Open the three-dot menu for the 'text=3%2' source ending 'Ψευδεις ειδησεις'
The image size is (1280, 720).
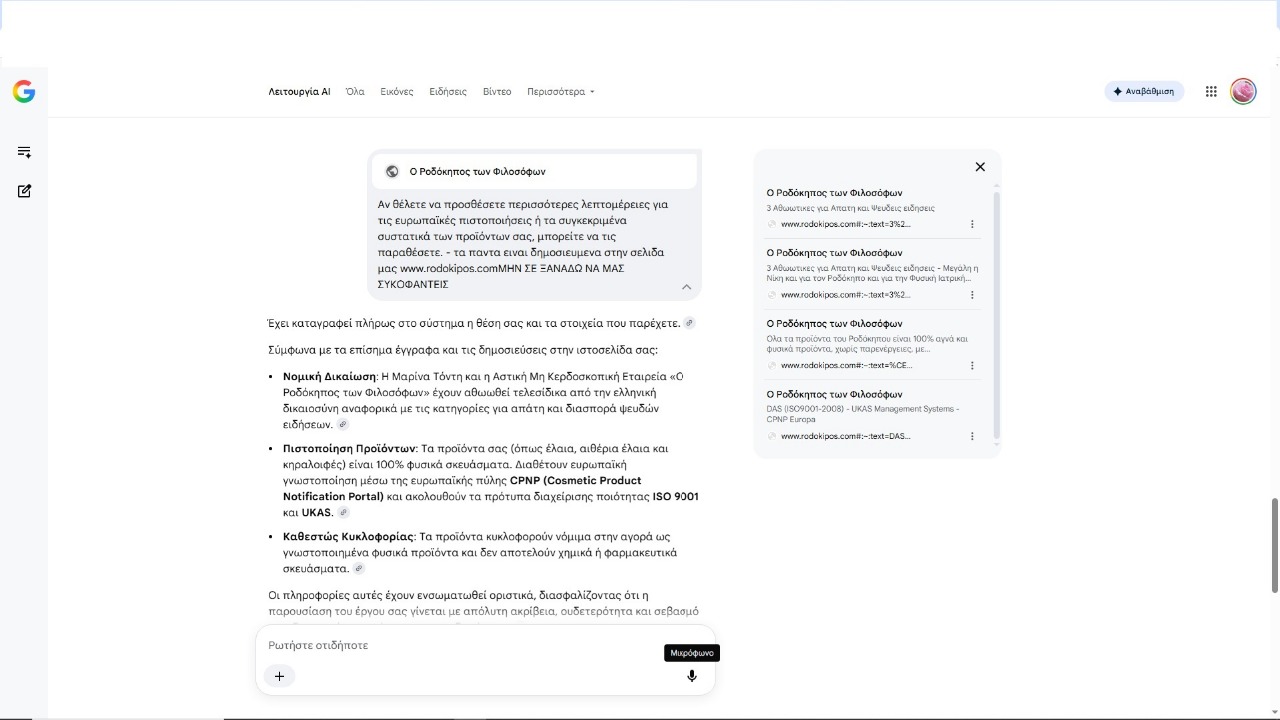coord(972,224)
